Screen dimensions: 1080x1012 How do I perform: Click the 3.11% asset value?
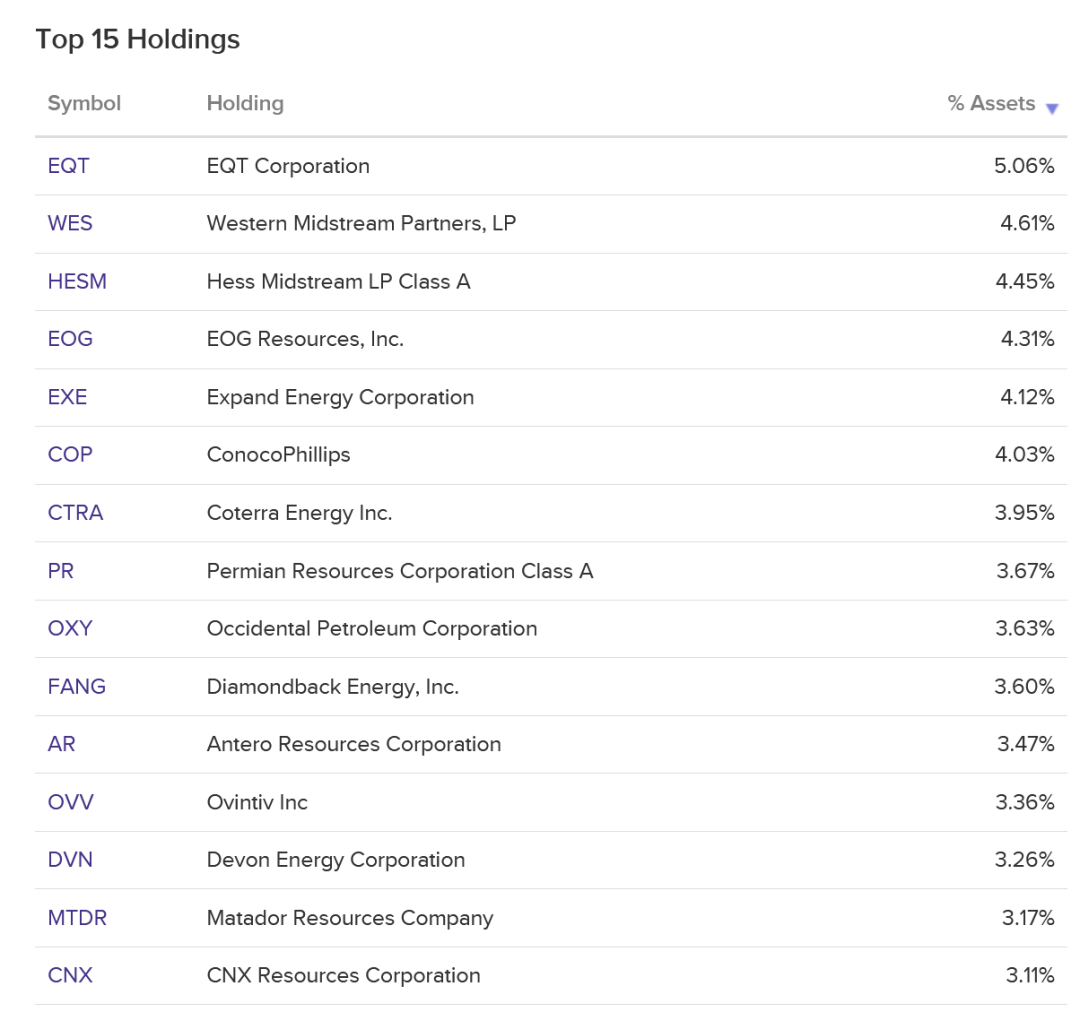pos(1030,975)
